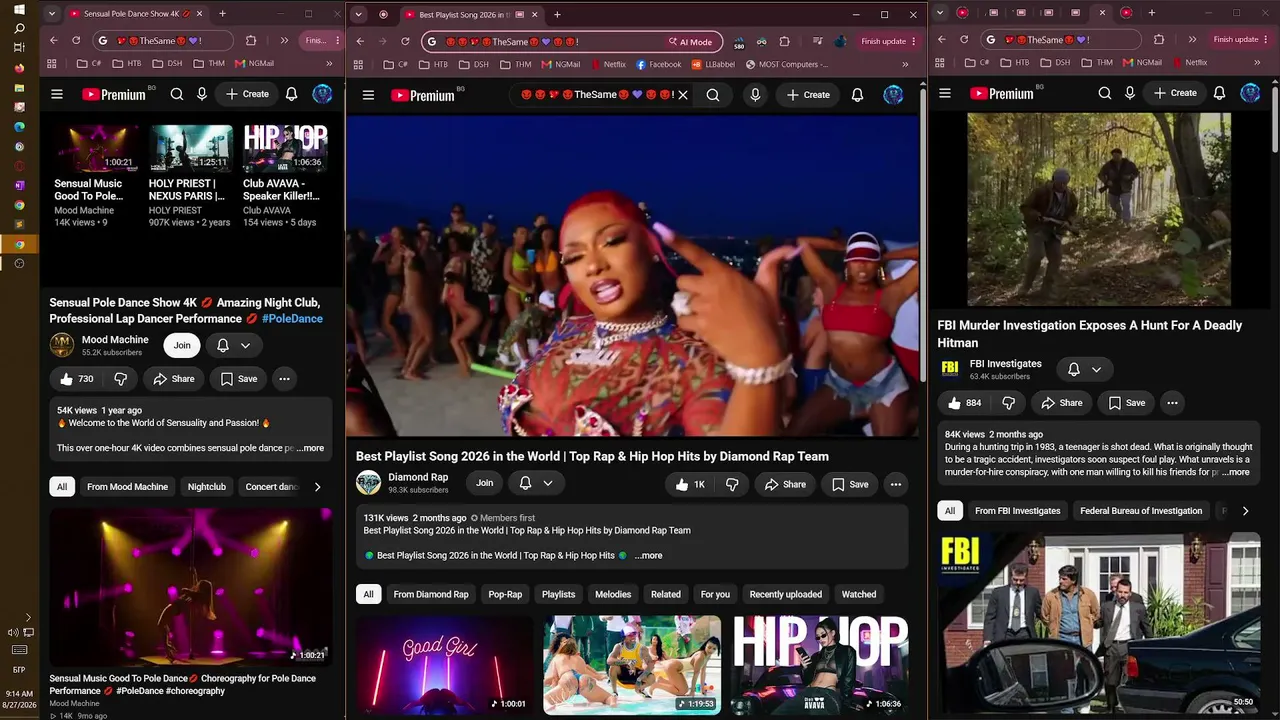Join the Mood Machine channel
Image resolution: width=1280 pixels, height=720 pixels.
pyautogui.click(x=182, y=345)
